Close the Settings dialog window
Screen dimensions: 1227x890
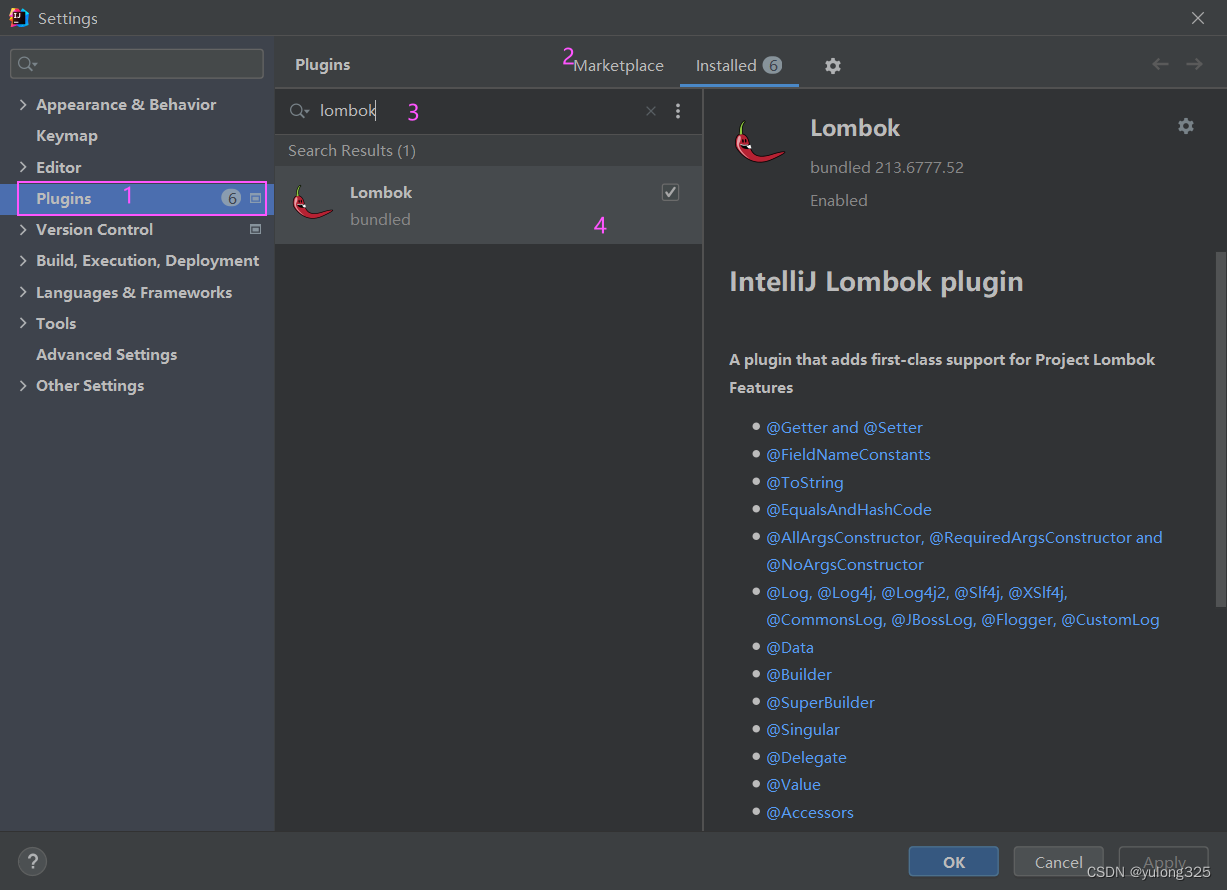tap(1198, 18)
